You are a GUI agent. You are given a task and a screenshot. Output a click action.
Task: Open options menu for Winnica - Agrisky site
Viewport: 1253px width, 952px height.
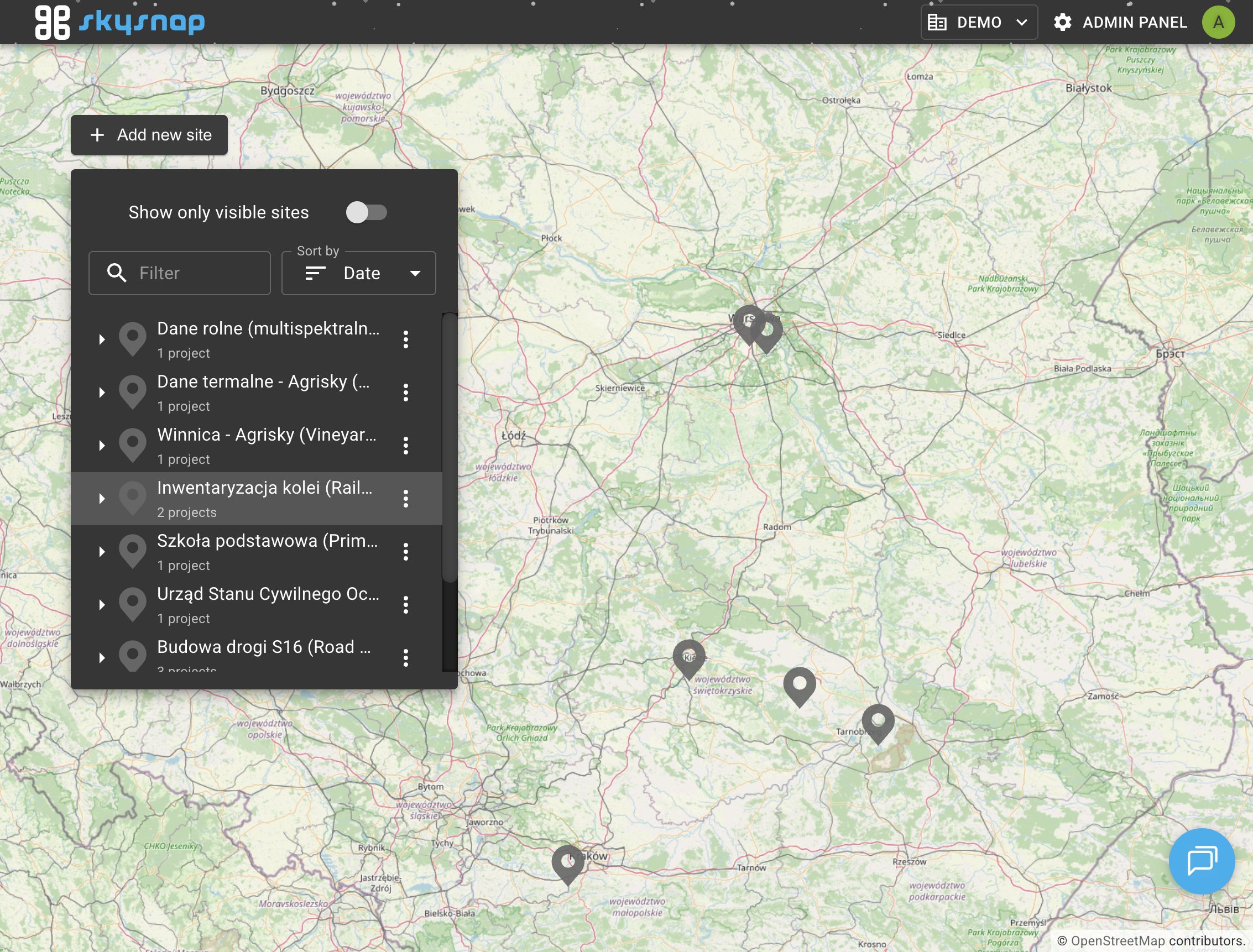406,446
